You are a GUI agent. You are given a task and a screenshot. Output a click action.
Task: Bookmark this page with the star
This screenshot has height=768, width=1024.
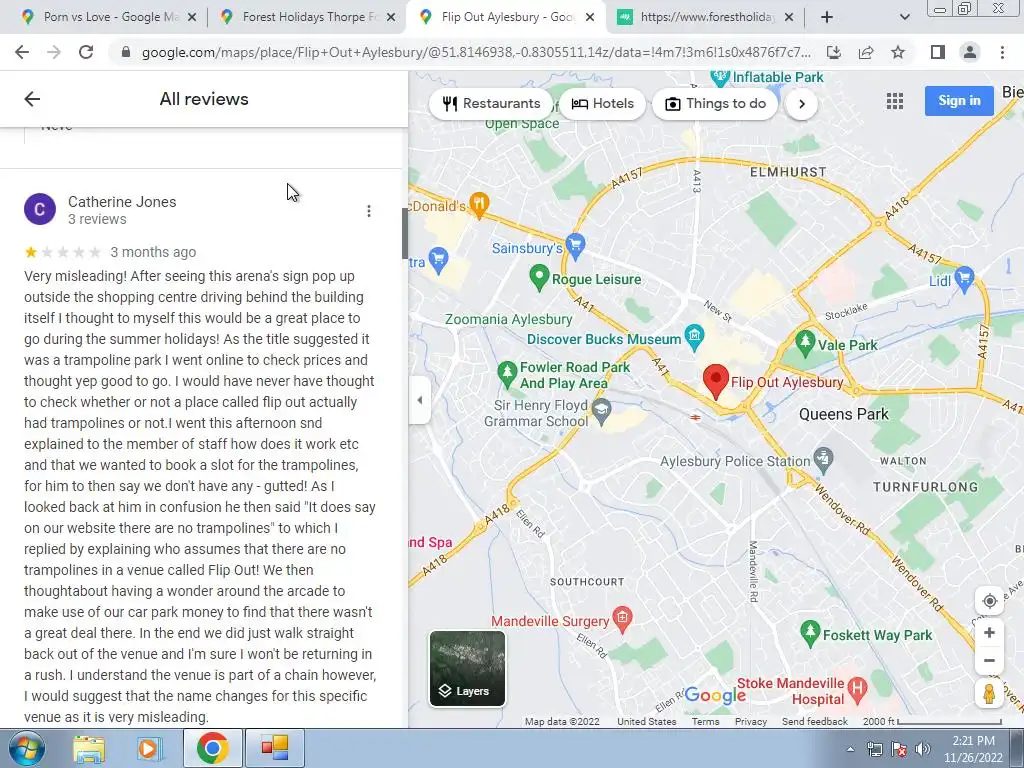coord(898,52)
